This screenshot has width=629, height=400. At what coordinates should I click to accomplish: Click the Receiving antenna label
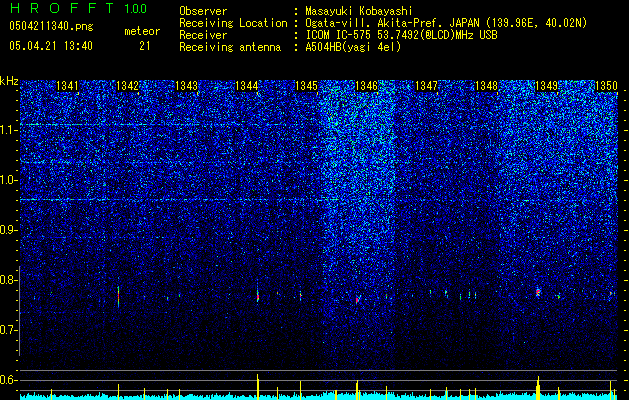[x=230, y=47]
